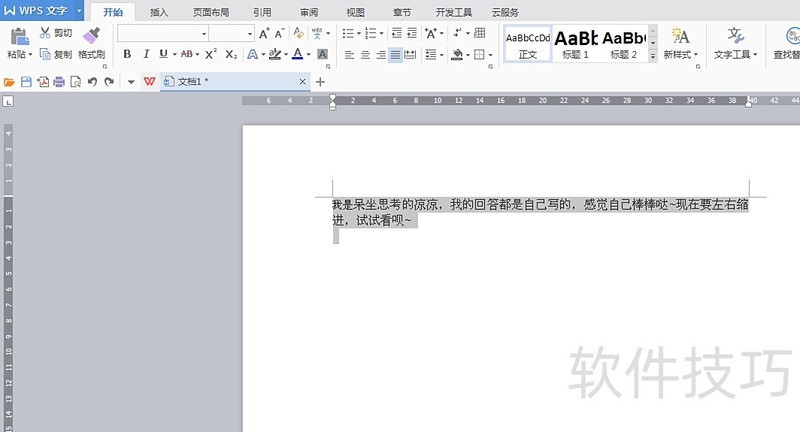Open the font name dropdown
Image resolution: width=800 pixels, height=432 pixels.
point(204,34)
